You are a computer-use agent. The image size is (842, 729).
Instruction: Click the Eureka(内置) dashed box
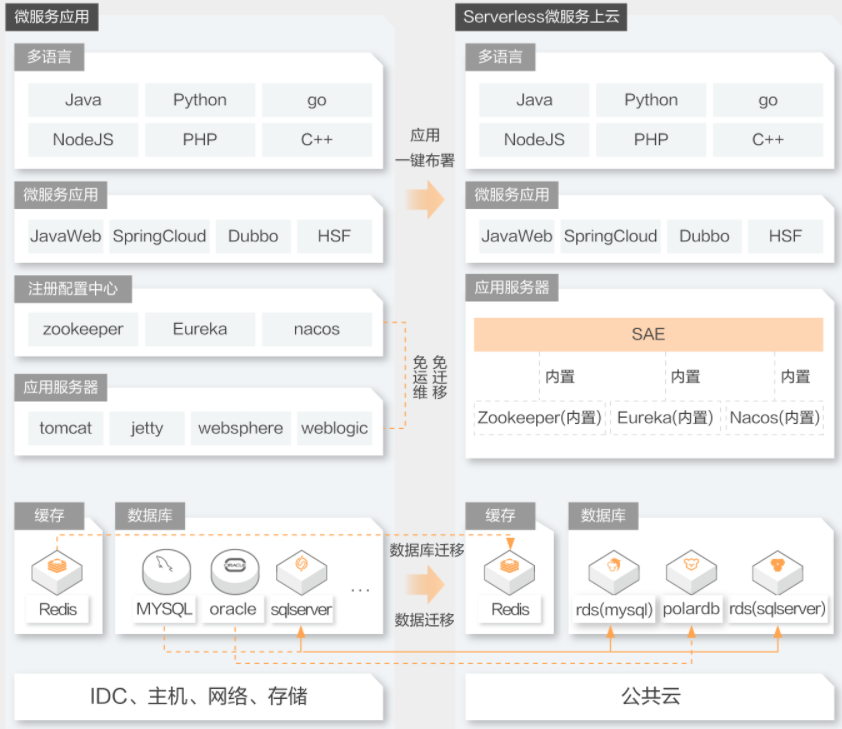click(665, 418)
